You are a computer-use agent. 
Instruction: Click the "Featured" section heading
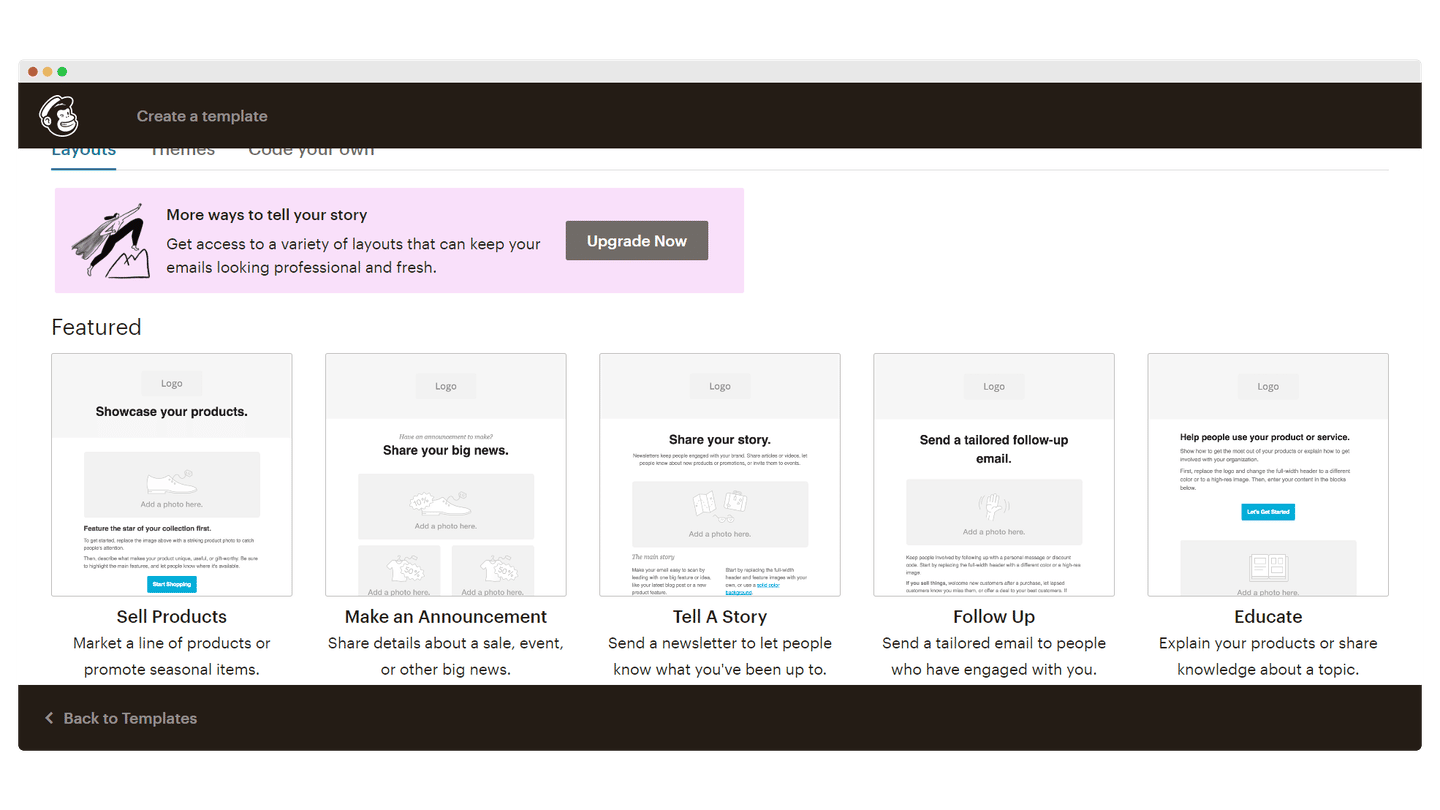click(x=96, y=327)
